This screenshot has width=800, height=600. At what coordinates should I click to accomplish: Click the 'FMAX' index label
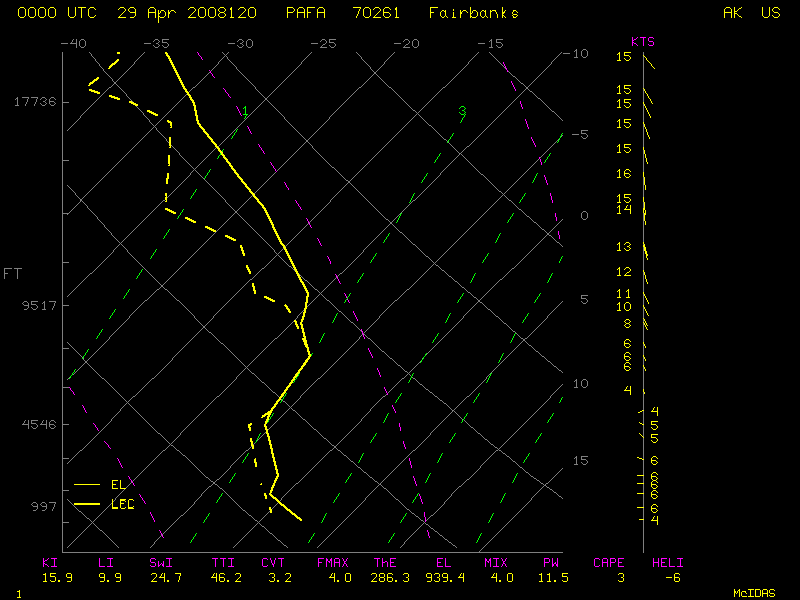[333, 563]
